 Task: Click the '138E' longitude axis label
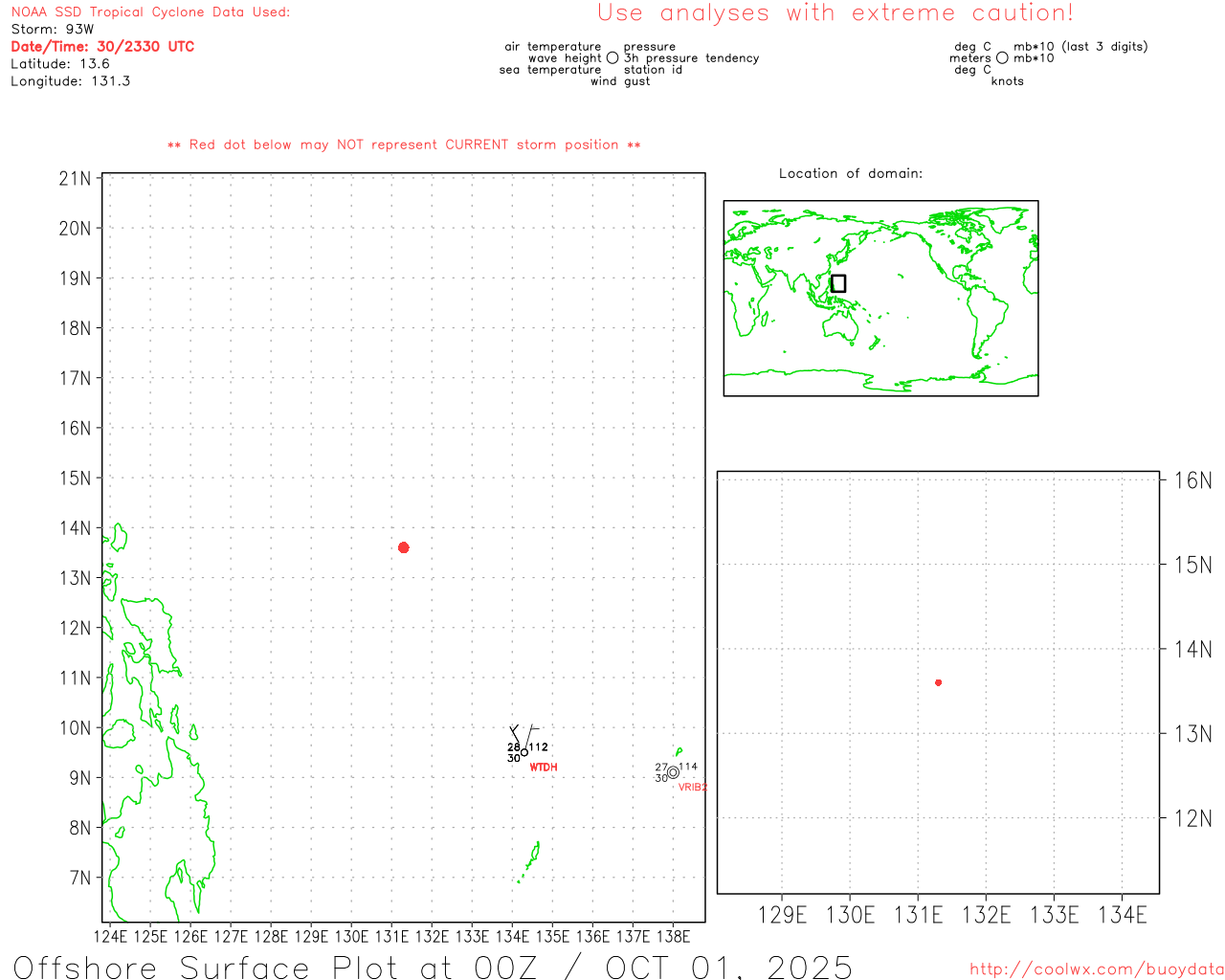pos(673,936)
